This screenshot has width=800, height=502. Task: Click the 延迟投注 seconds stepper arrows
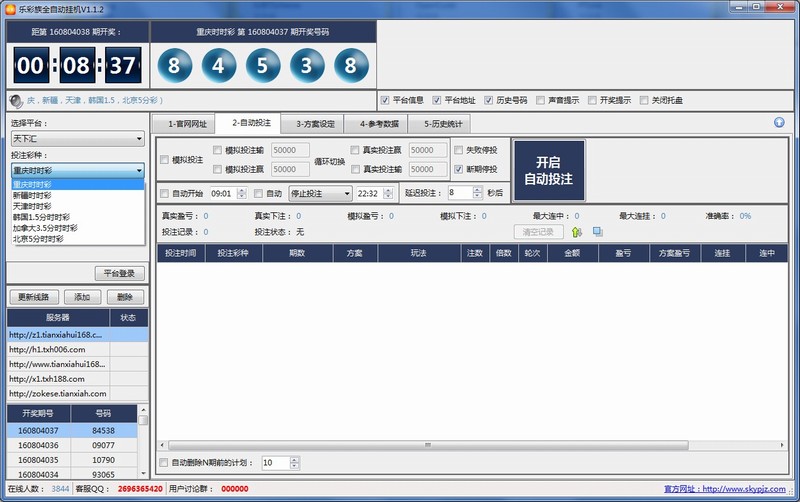(x=478, y=193)
